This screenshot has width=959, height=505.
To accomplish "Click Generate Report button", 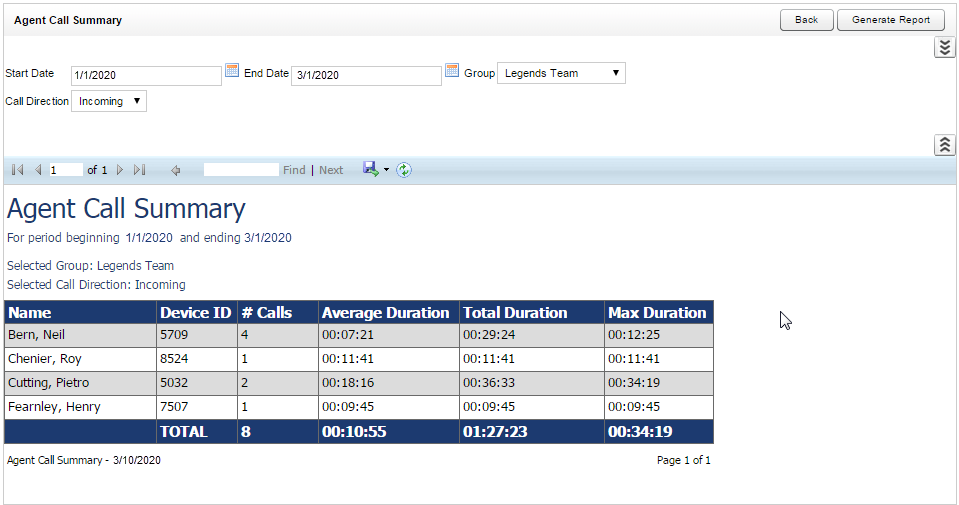I will click(x=890, y=20).
